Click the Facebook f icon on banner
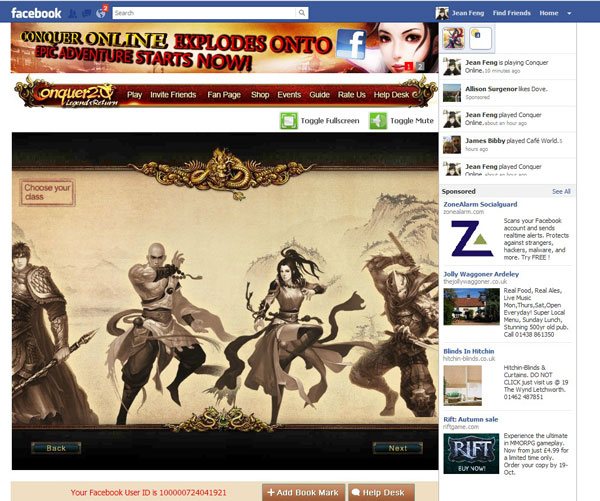Screen dimensions: 600x501 click(x=351, y=44)
